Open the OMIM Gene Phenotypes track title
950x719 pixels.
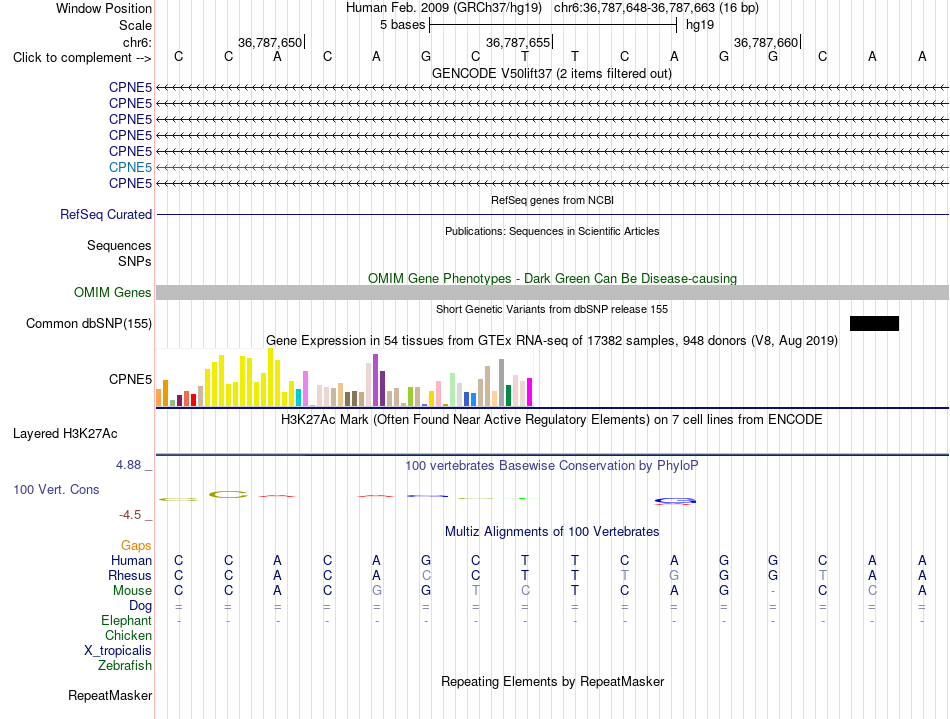coord(552,279)
